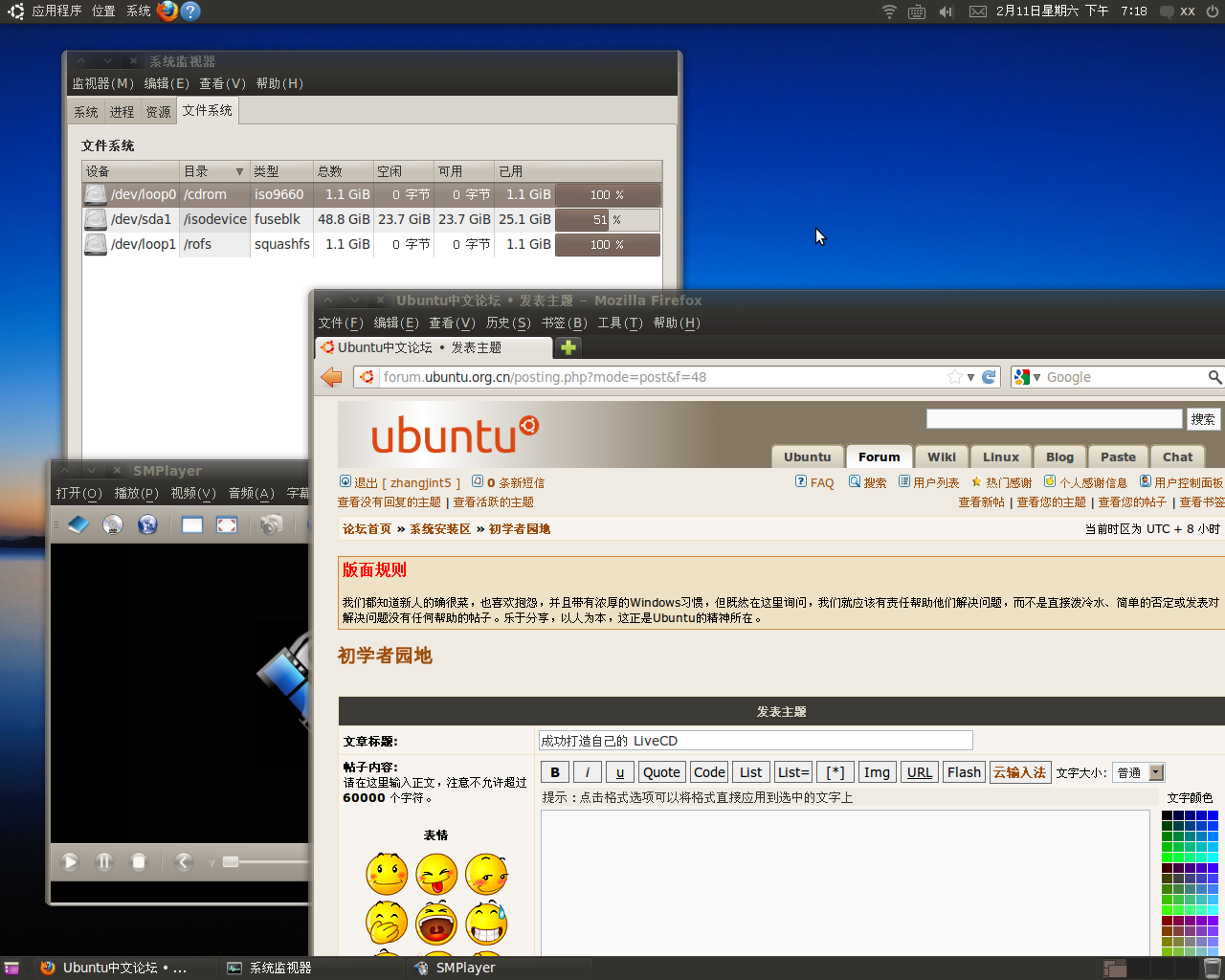The width and height of the screenshot is (1225, 980).
Task: Open the mail envelope indicator
Action: pyautogui.click(x=978, y=11)
